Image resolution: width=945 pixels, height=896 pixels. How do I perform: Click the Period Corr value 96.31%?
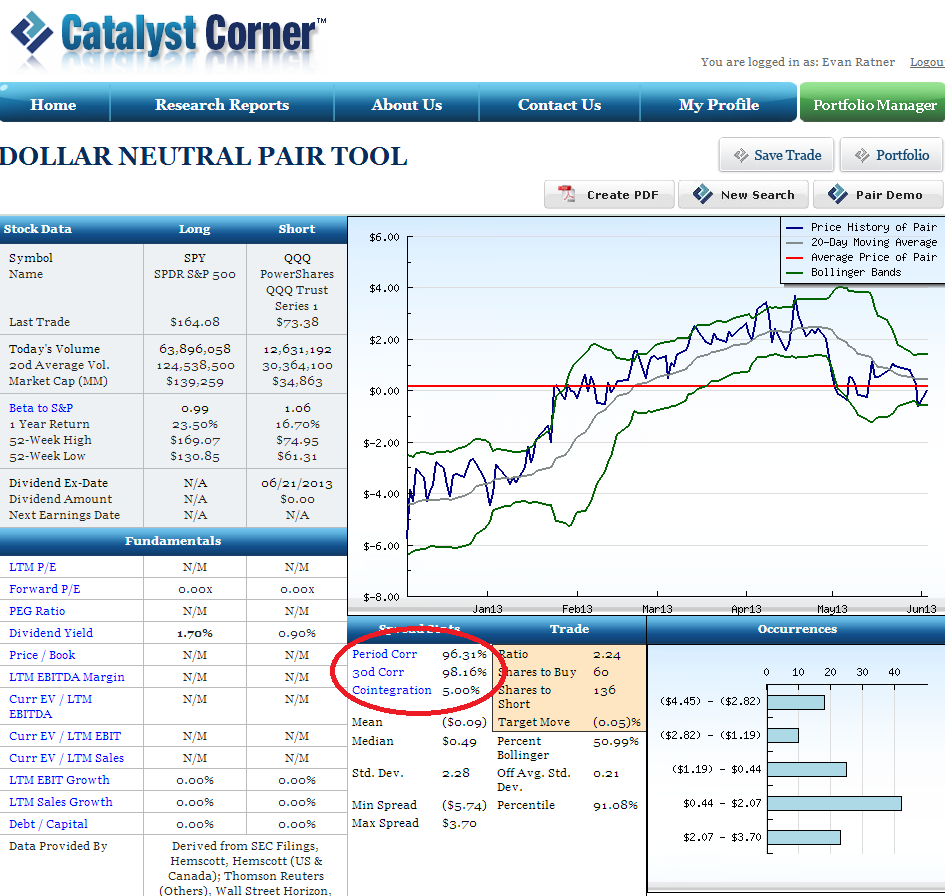[464, 654]
